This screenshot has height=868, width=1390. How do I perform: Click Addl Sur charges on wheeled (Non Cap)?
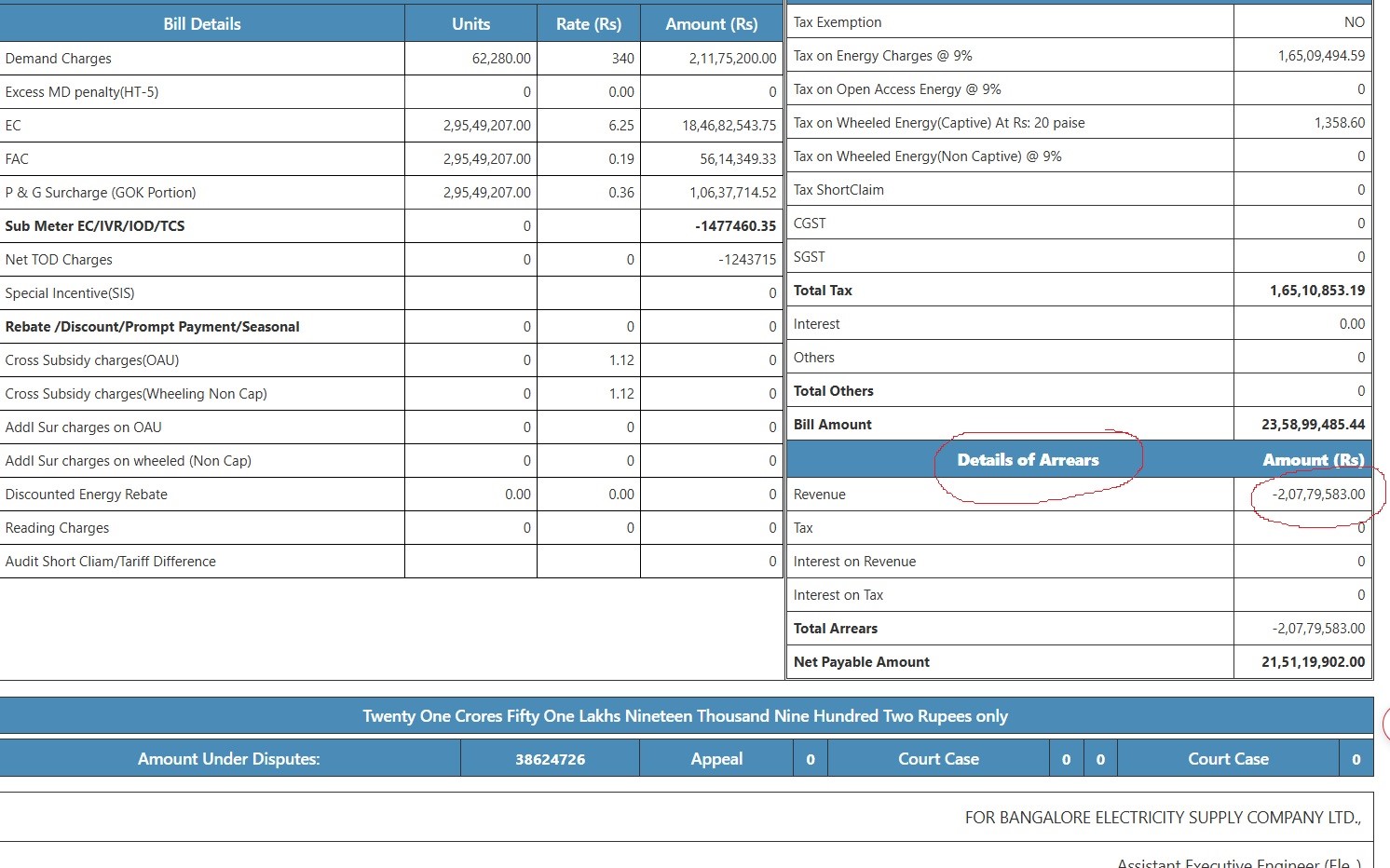129,461
